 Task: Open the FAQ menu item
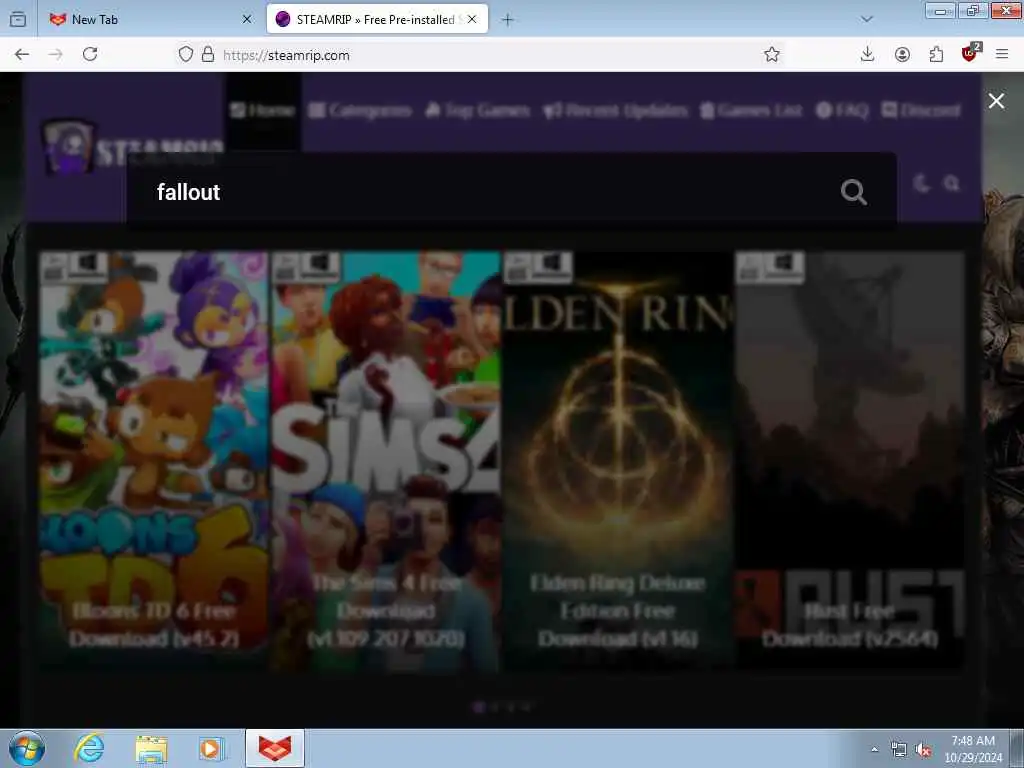[843, 110]
